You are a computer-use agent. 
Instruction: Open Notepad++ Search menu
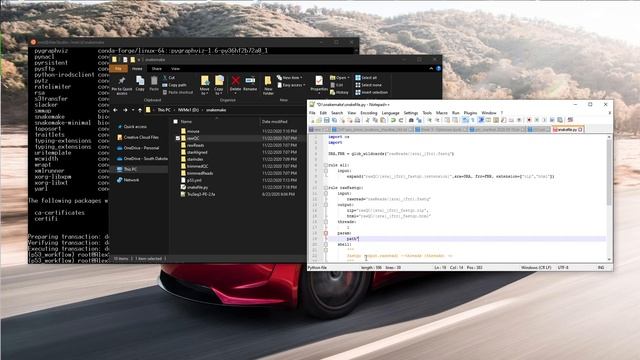(337, 113)
